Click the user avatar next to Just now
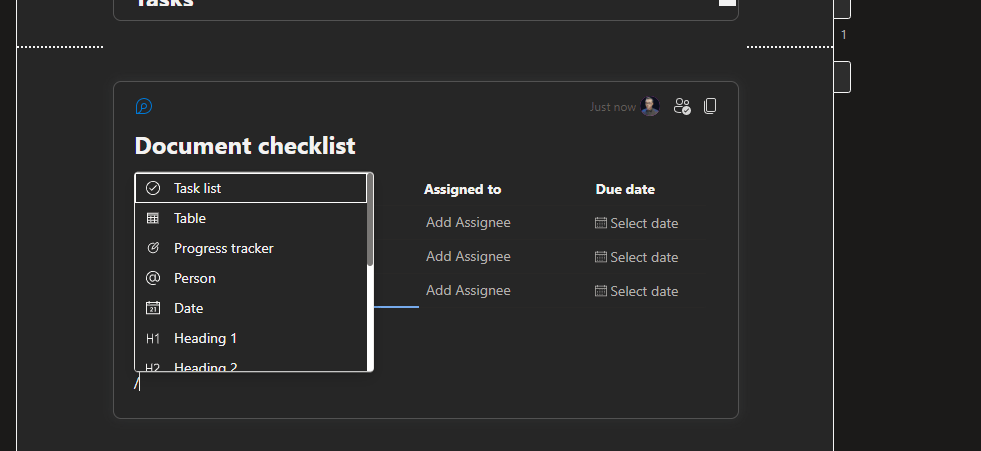This screenshot has width=981, height=451. coord(650,106)
